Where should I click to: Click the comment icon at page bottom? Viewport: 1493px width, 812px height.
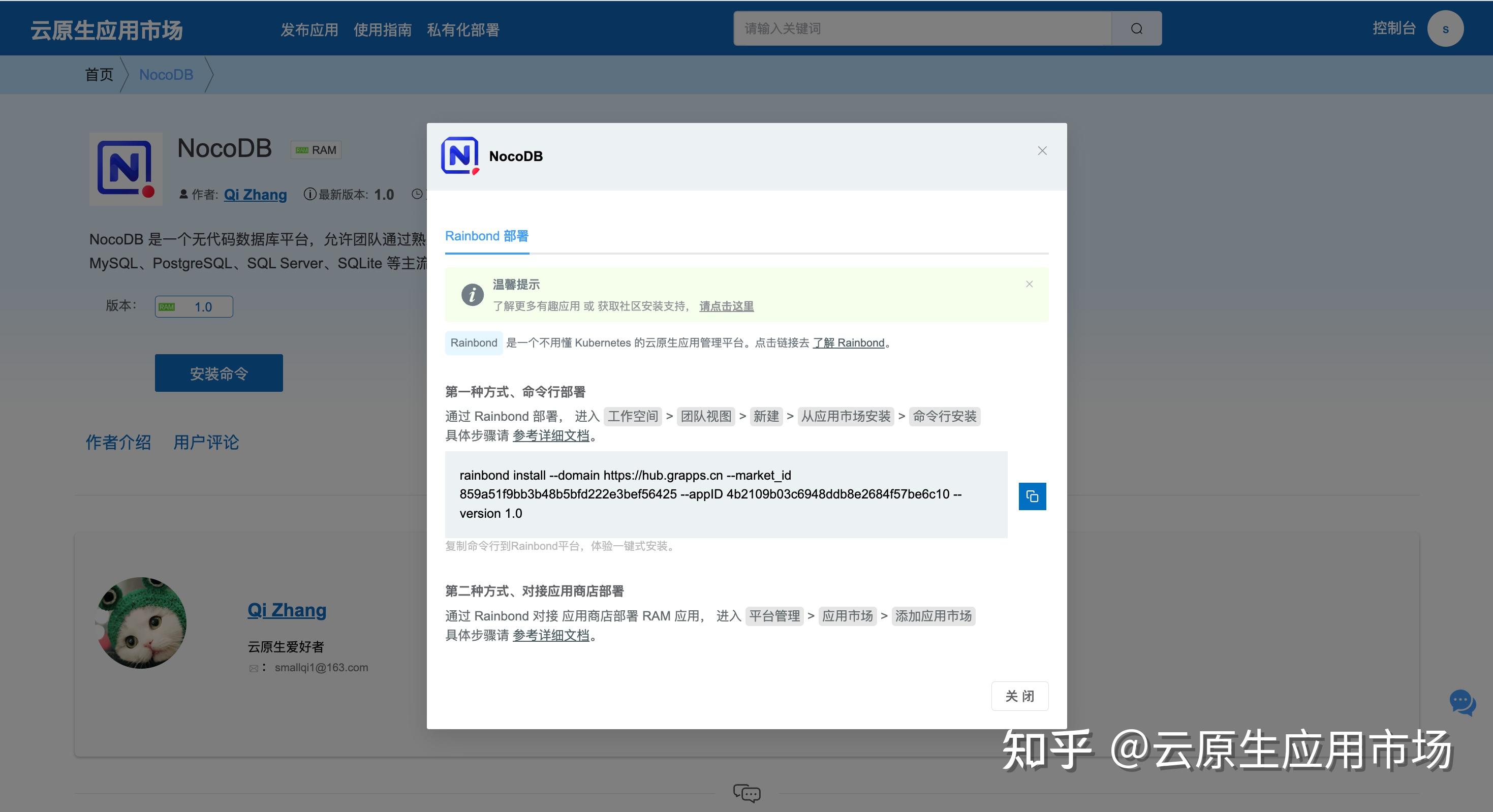tap(746, 794)
